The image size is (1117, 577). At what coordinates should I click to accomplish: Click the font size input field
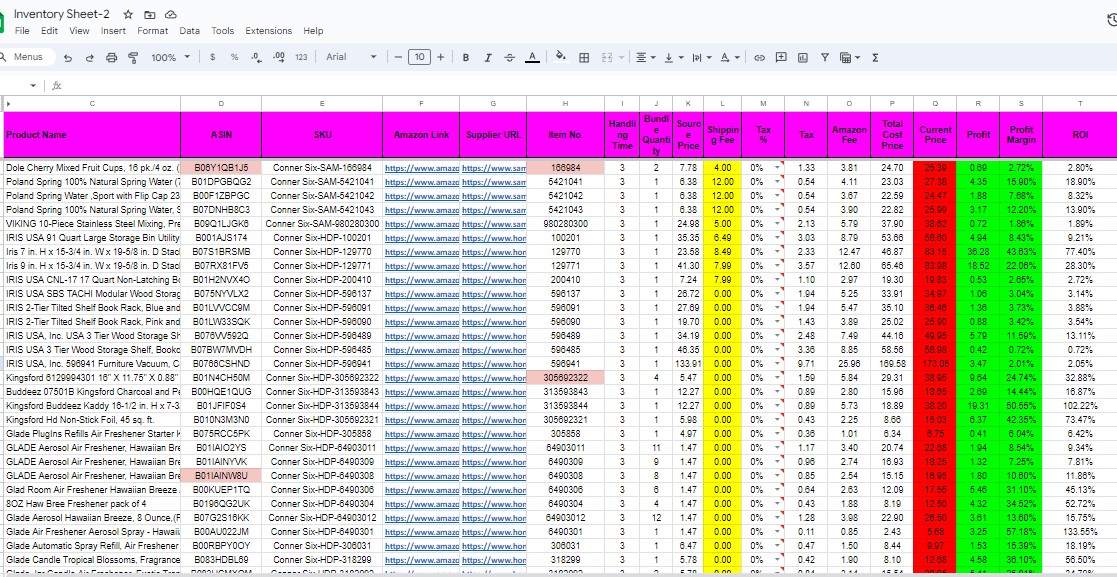coord(420,57)
